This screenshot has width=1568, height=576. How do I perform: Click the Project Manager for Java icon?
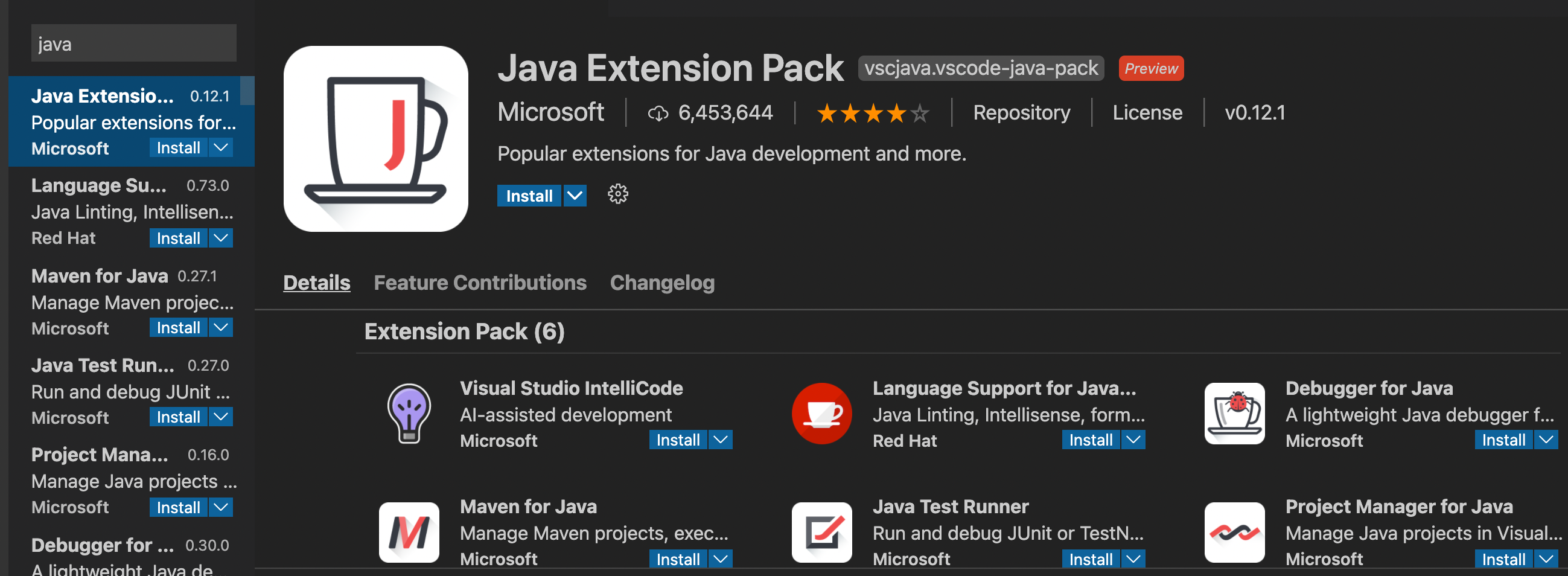pyautogui.click(x=1234, y=532)
